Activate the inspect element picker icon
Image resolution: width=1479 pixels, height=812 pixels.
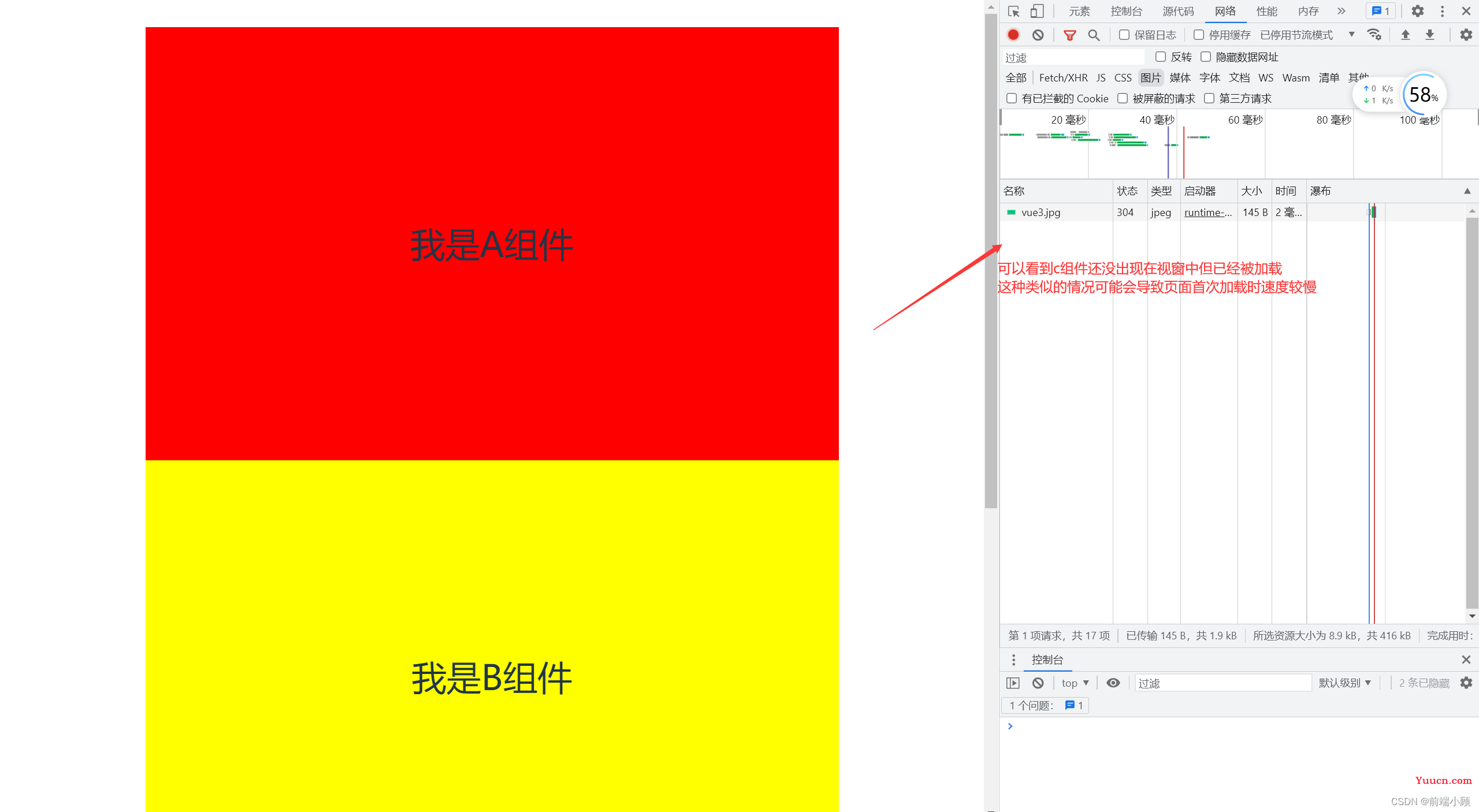(1013, 12)
